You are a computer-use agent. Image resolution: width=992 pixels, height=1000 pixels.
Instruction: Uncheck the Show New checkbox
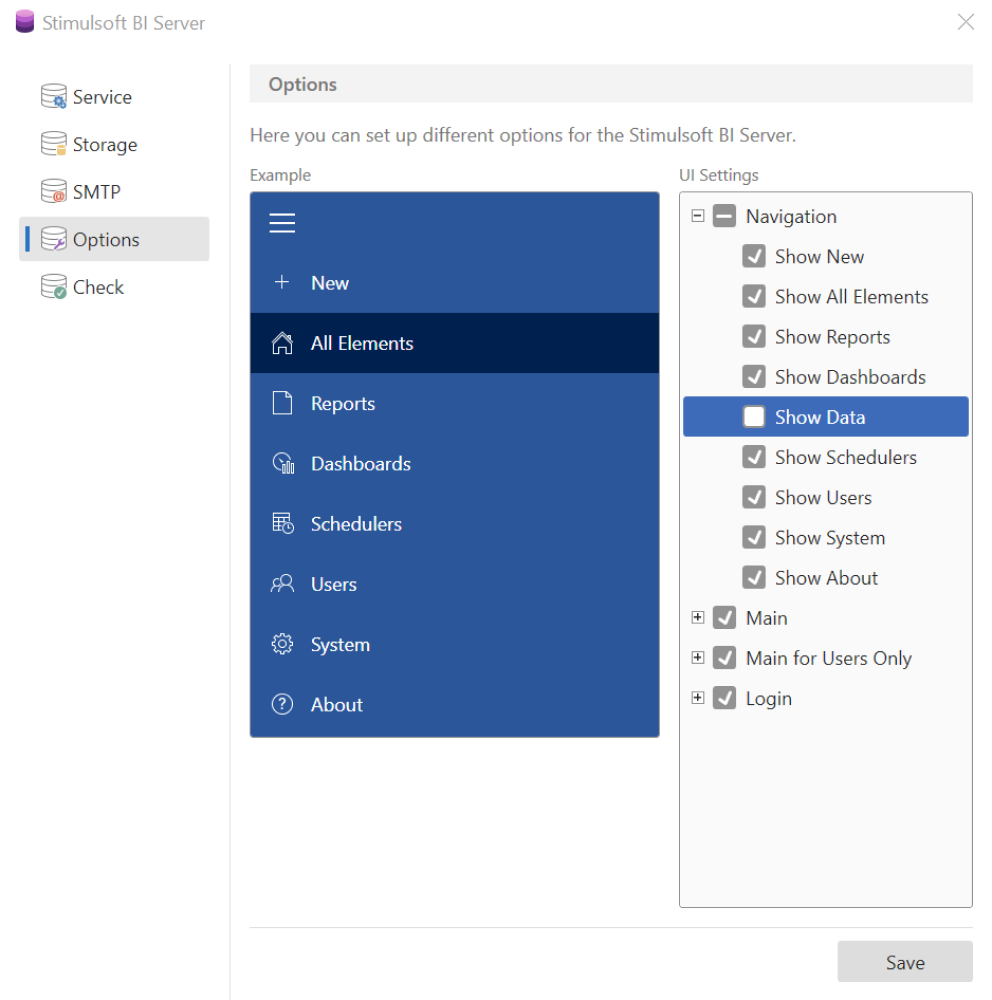[x=753, y=256]
